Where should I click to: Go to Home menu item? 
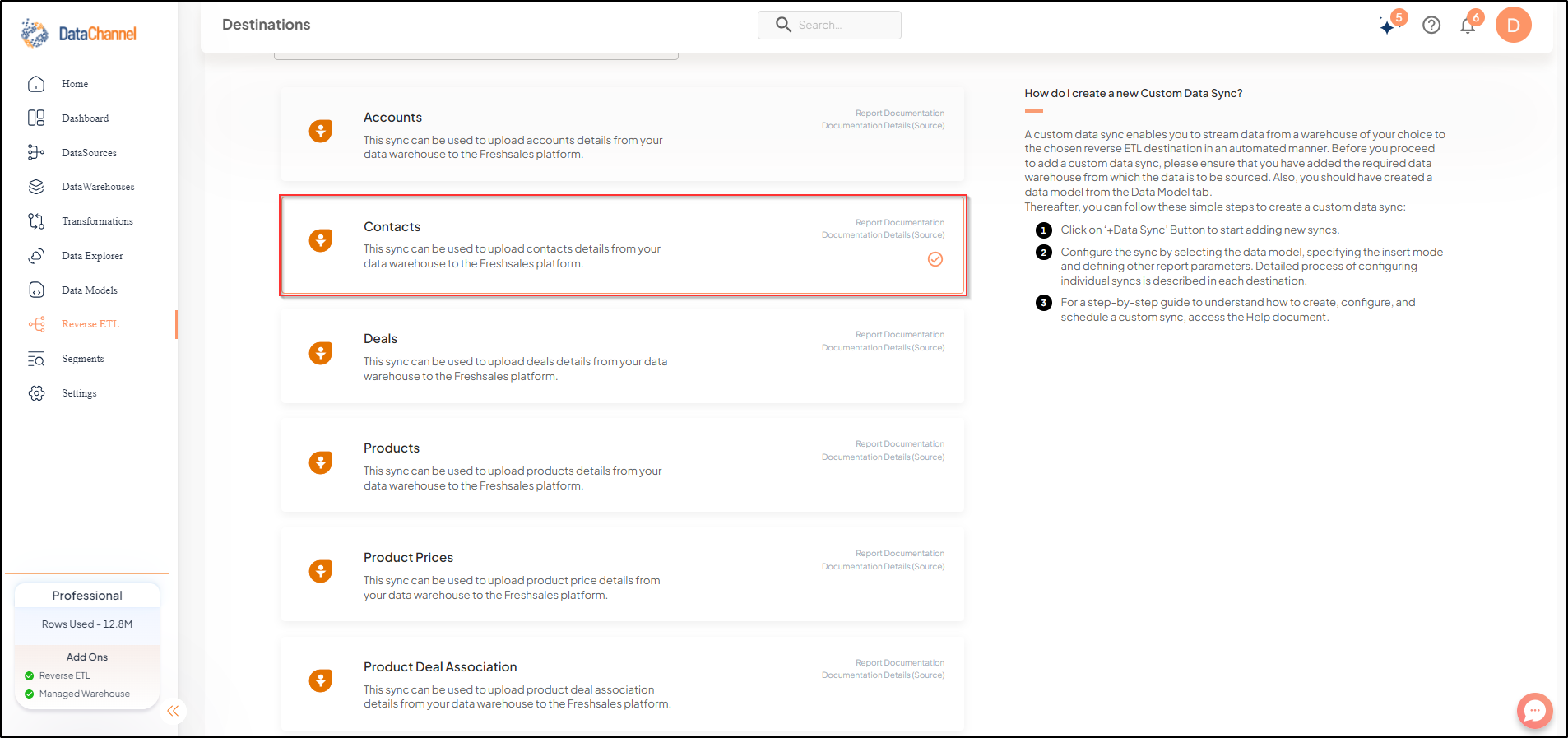[75, 84]
